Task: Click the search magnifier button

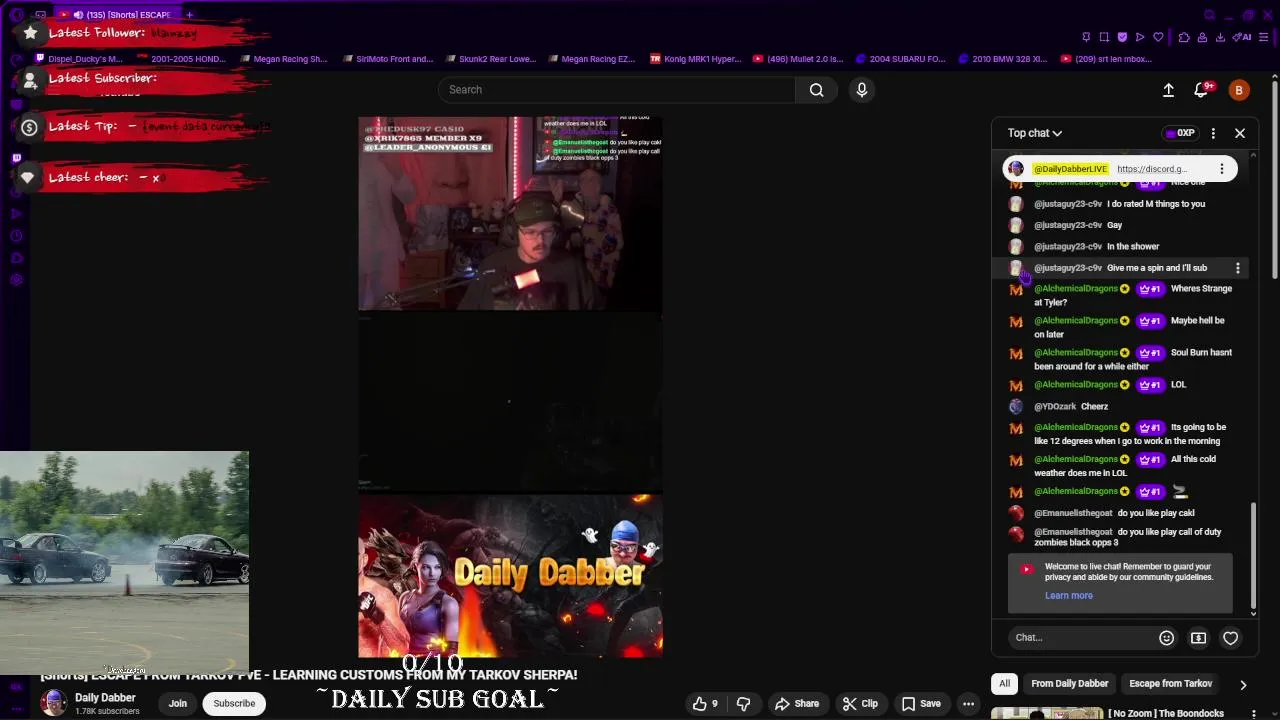Action: pos(817,90)
